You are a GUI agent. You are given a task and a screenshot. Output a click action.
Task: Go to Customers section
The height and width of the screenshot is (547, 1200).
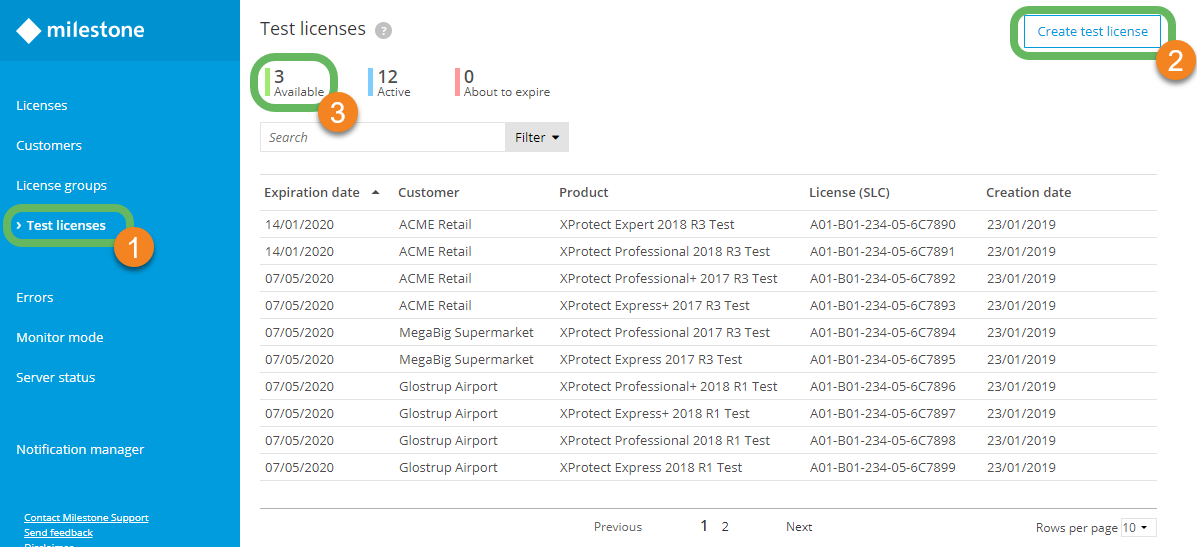click(49, 145)
